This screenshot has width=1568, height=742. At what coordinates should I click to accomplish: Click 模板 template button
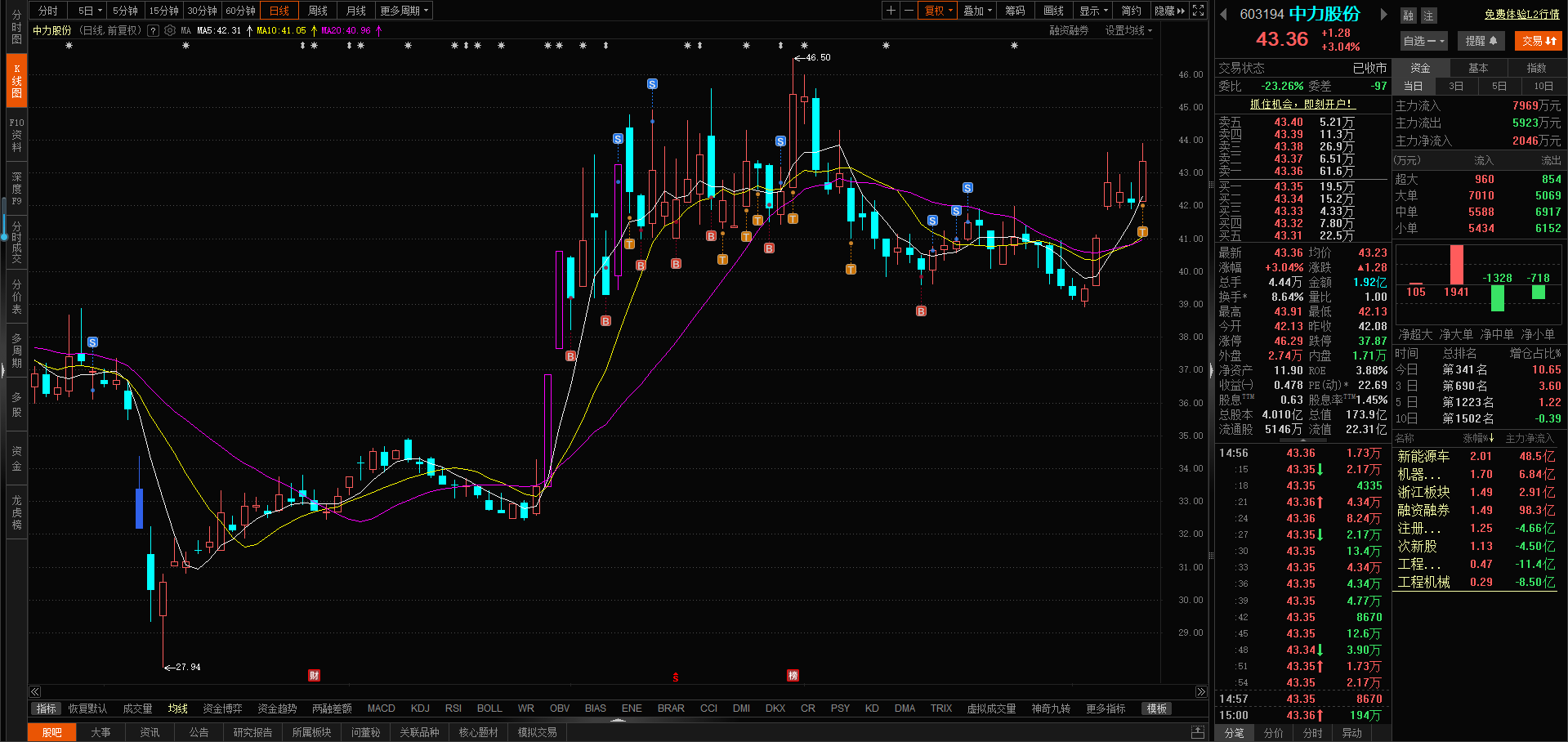coord(1157,708)
